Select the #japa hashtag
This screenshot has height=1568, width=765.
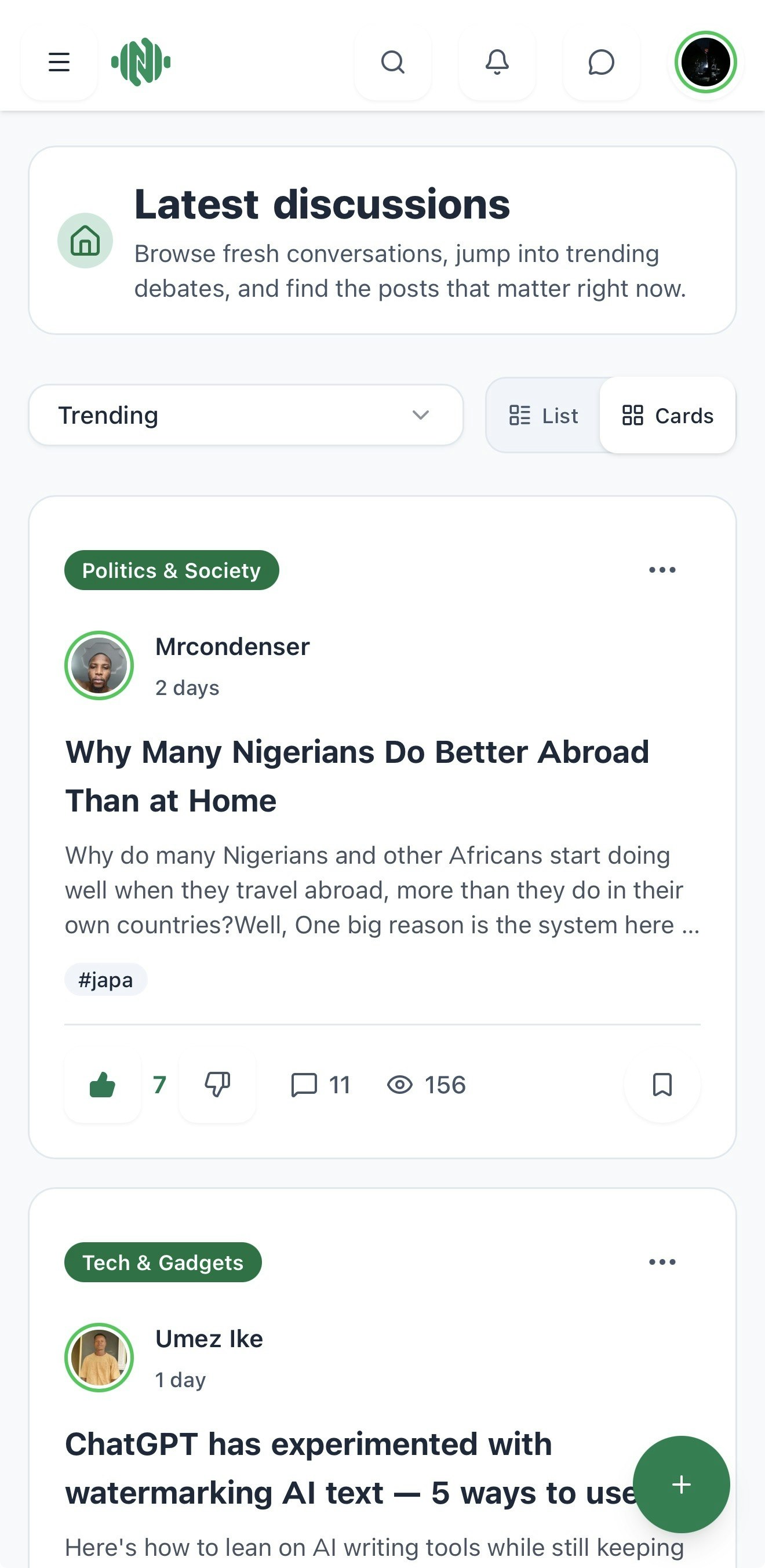tap(106, 980)
